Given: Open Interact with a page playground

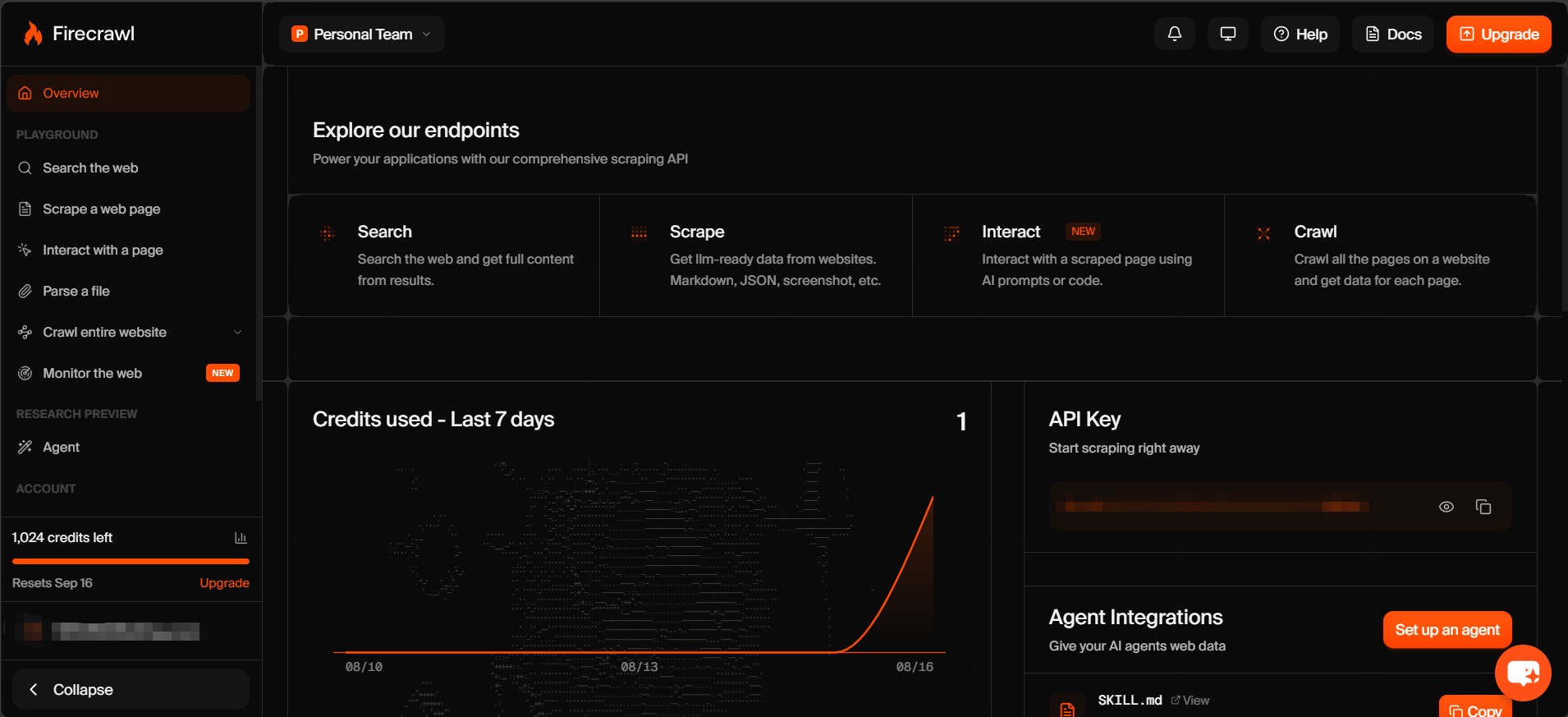Looking at the screenshot, I should (x=128, y=250).
